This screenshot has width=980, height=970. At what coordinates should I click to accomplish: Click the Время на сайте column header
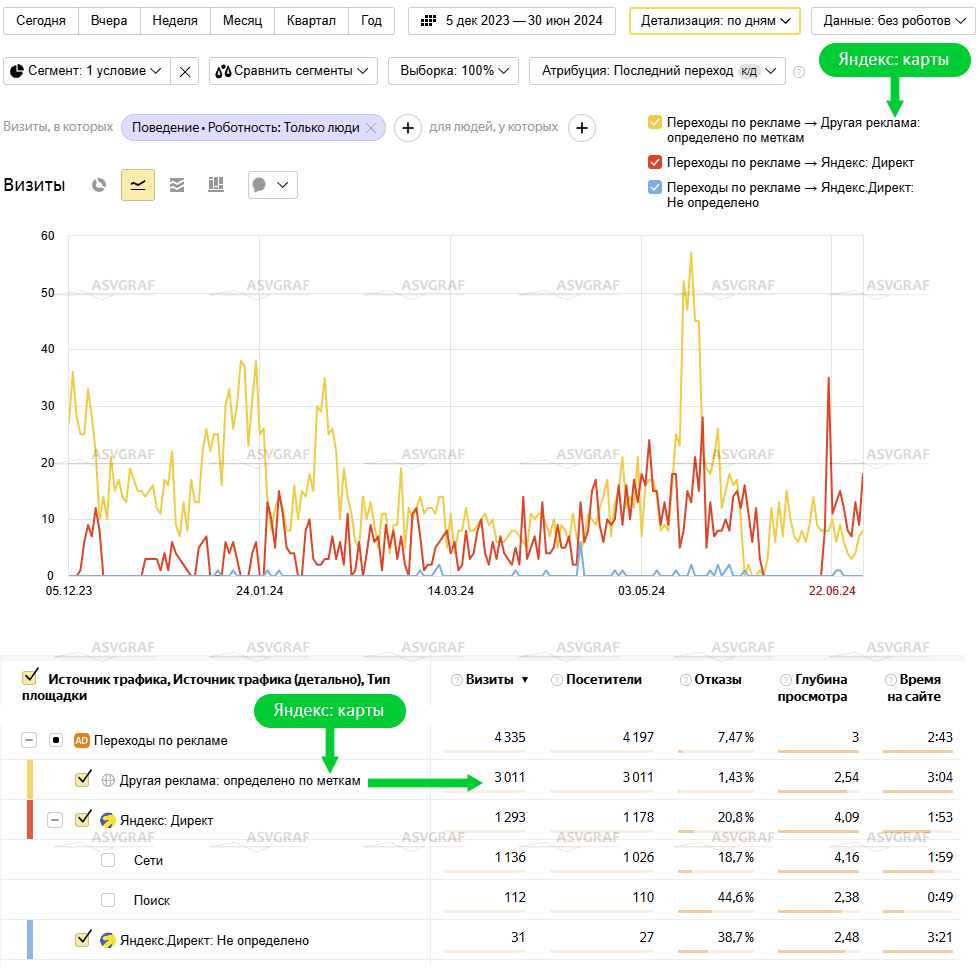[x=914, y=688]
